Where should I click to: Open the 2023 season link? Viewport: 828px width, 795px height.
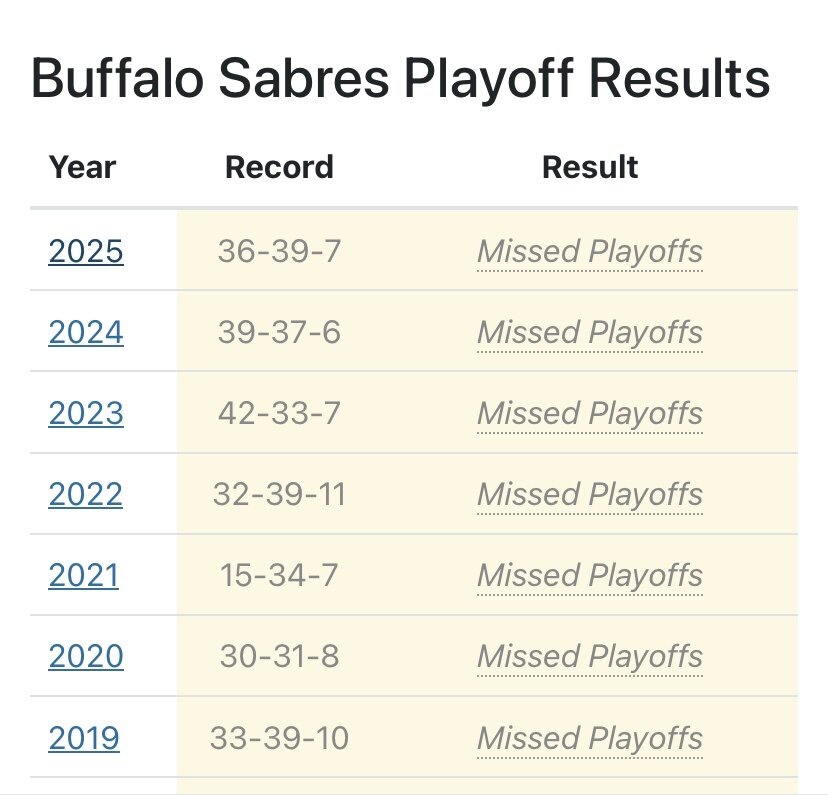tap(86, 413)
